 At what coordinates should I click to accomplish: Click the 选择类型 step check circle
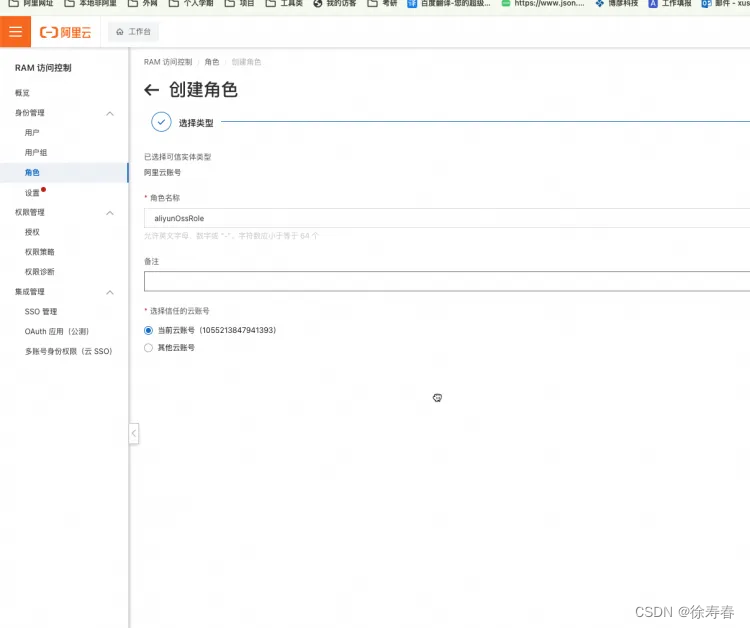[161, 122]
